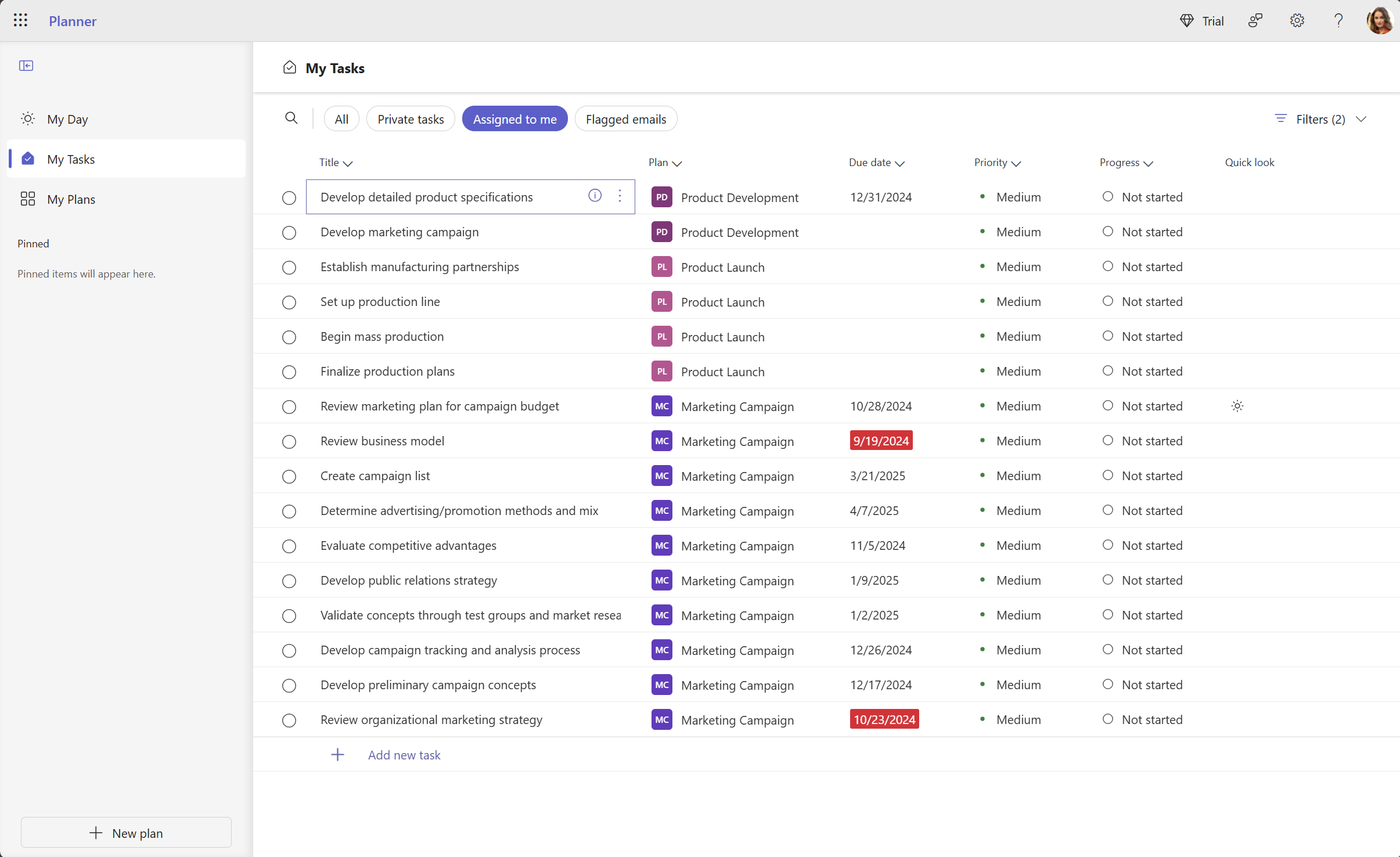Click the My Plans grid icon
This screenshot has width=1400, height=857.
(27, 199)
